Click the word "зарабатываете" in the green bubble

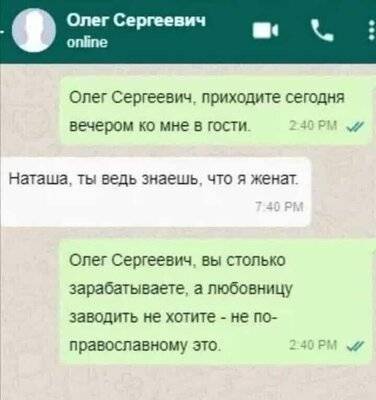(x=129, y=289)
